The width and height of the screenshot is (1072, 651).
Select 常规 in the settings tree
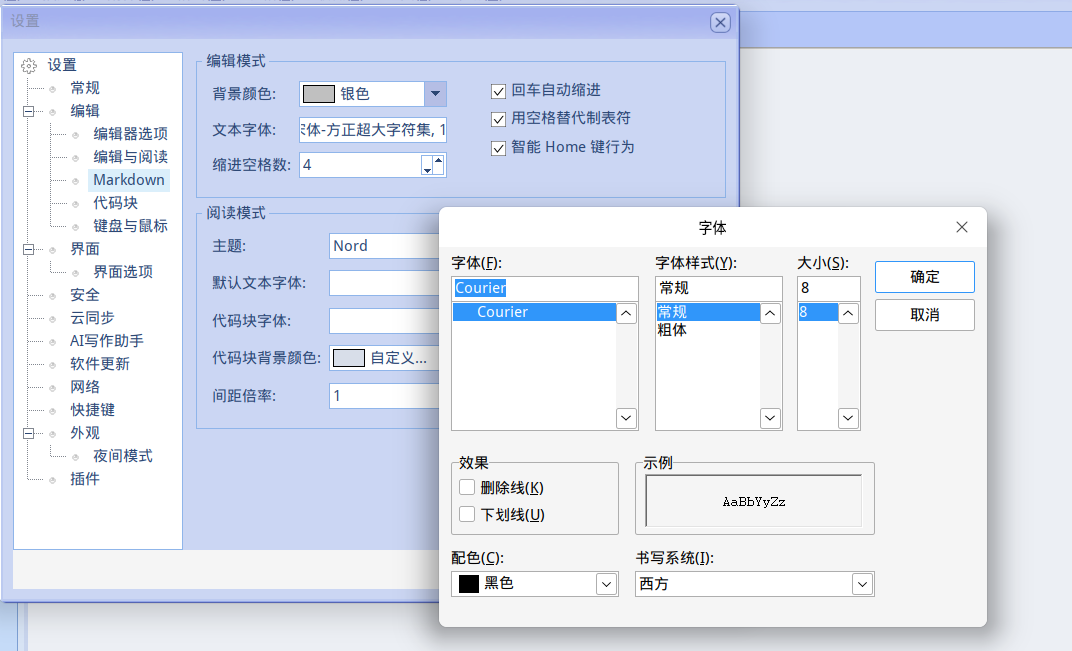[85, 88]
